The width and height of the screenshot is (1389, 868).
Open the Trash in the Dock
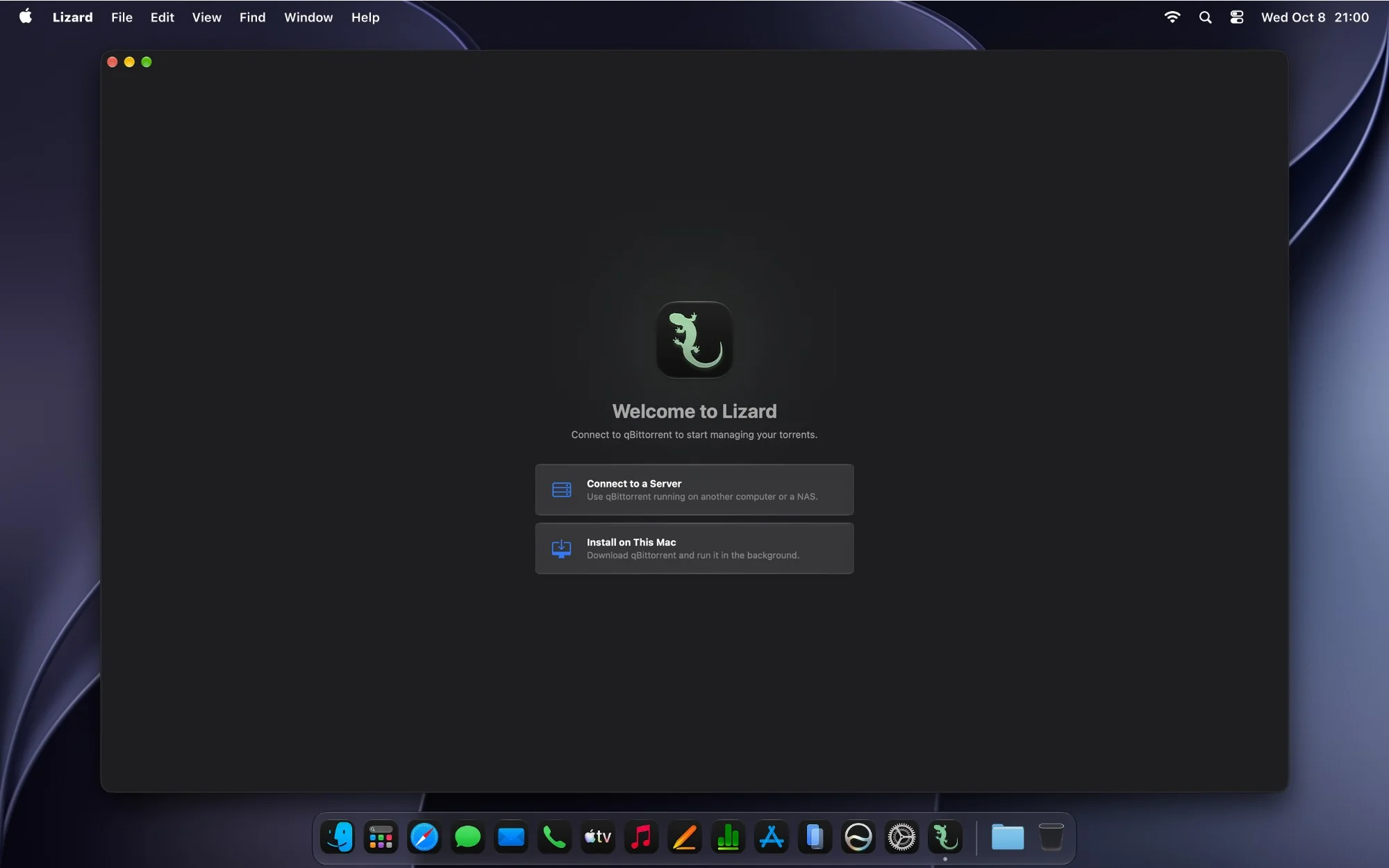point(1051,837)
